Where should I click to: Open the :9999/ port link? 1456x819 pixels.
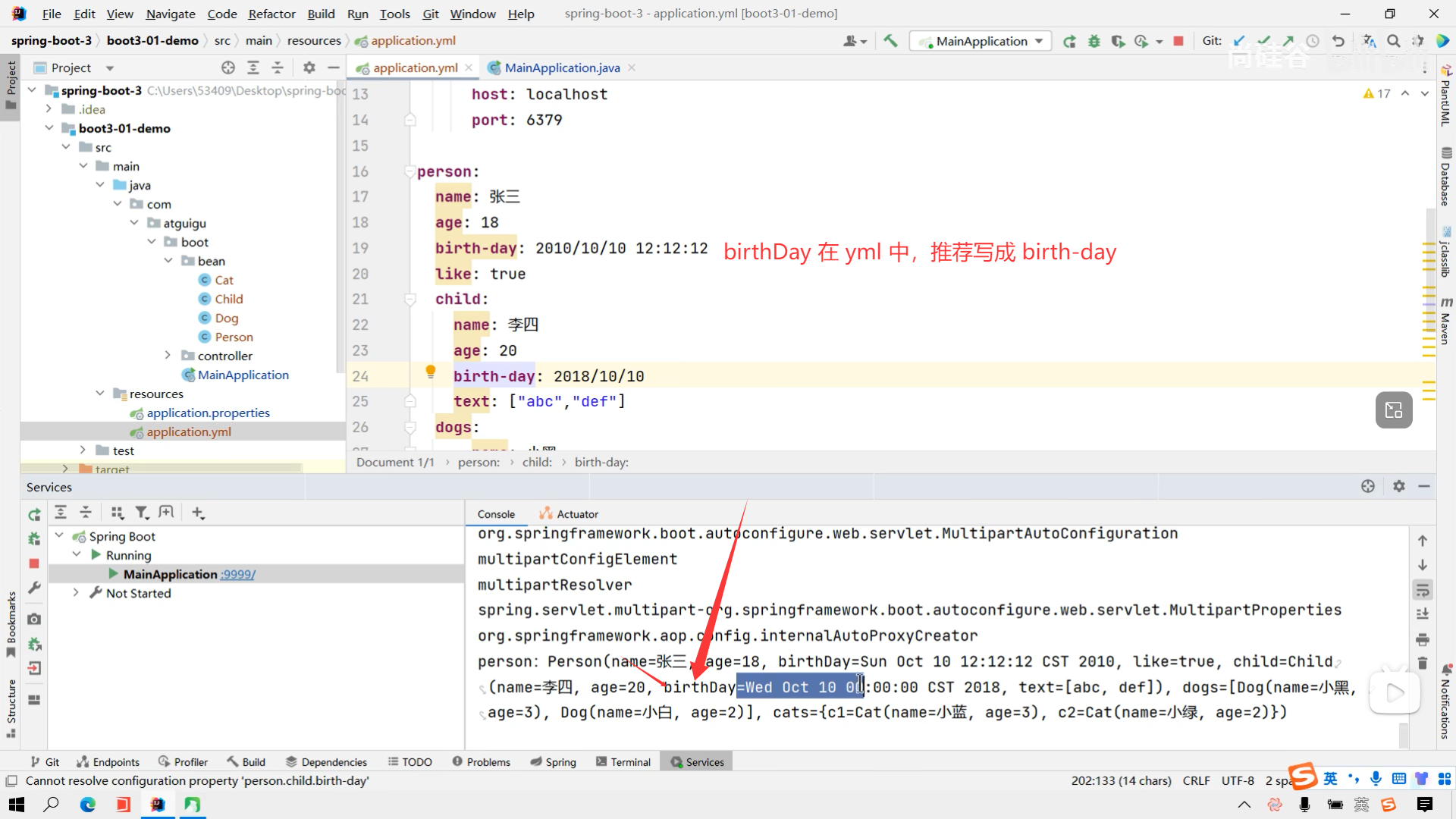[x=238, y=575]
